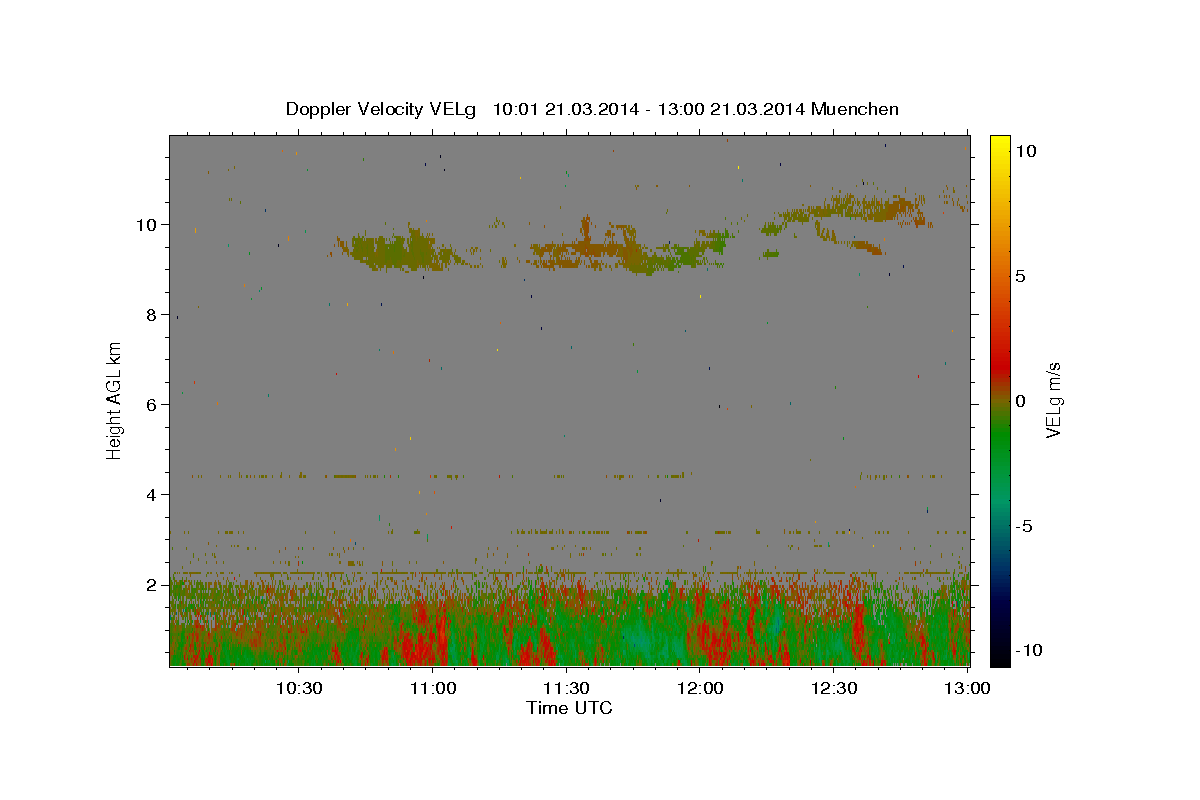Click the 13:00 time tick label
The width and height of the screenshot is (1200, 800).
coord(966,688)
